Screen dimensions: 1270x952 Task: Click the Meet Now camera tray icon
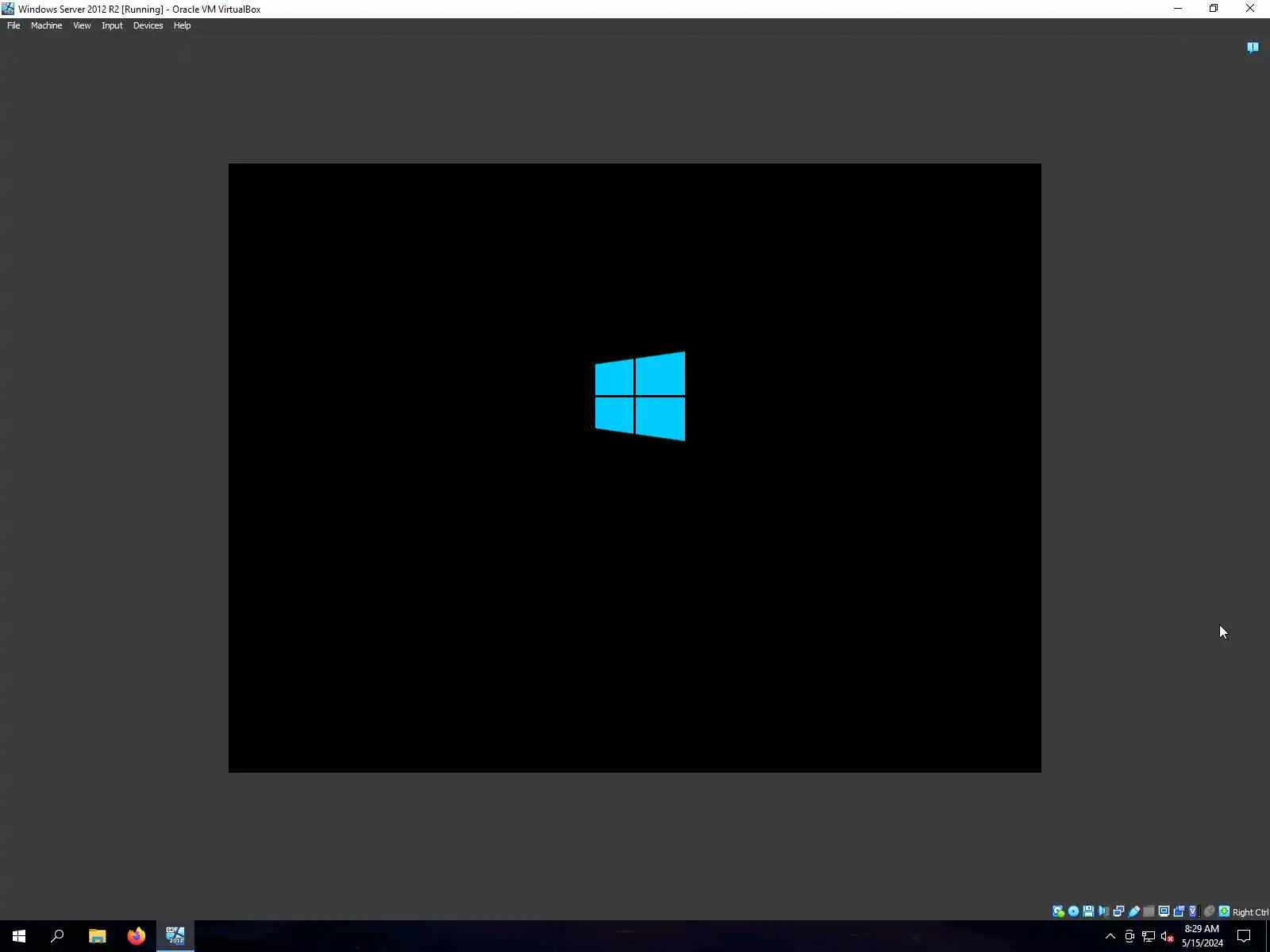[x=1130, y=936]
